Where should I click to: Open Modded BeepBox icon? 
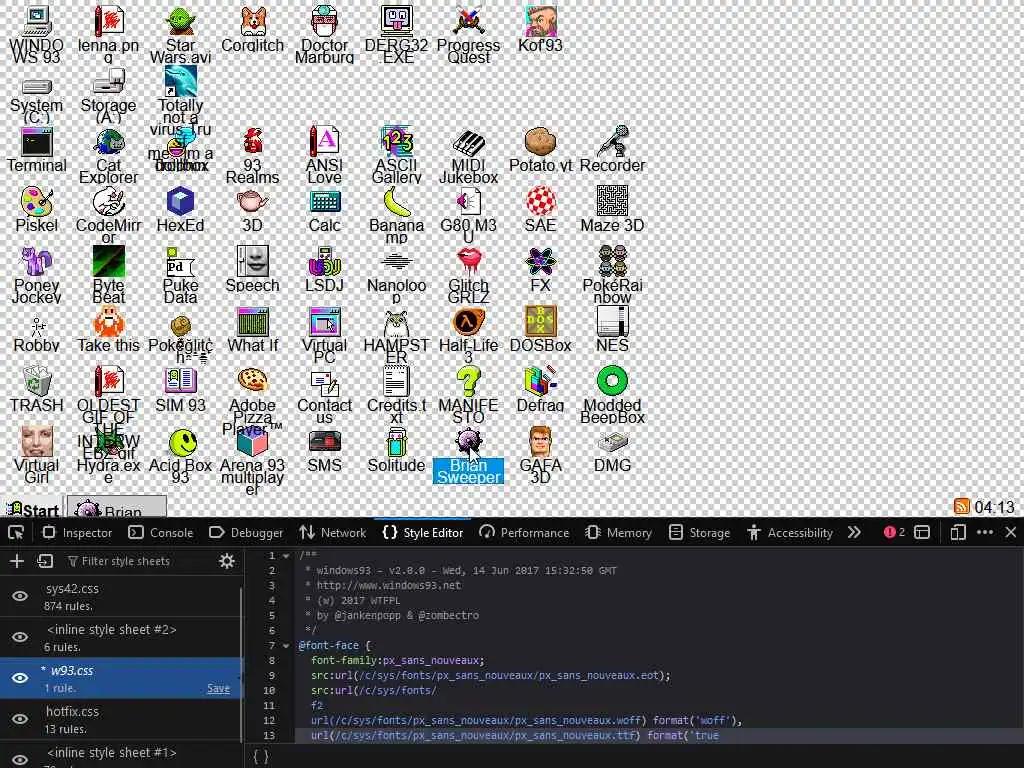click(x=612, y=396)
